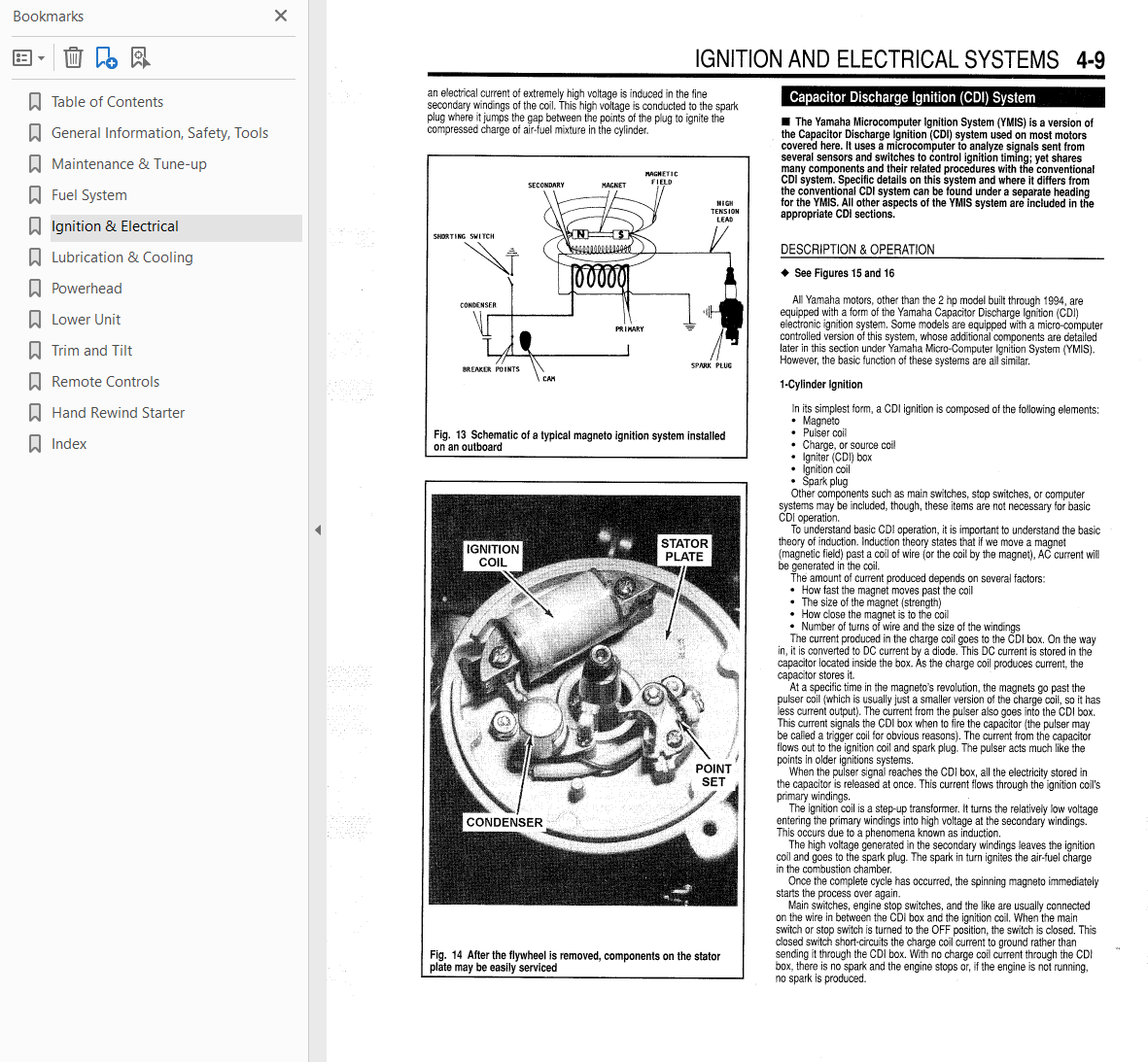Open General Information, Safety, Tools bookmark

159,133
